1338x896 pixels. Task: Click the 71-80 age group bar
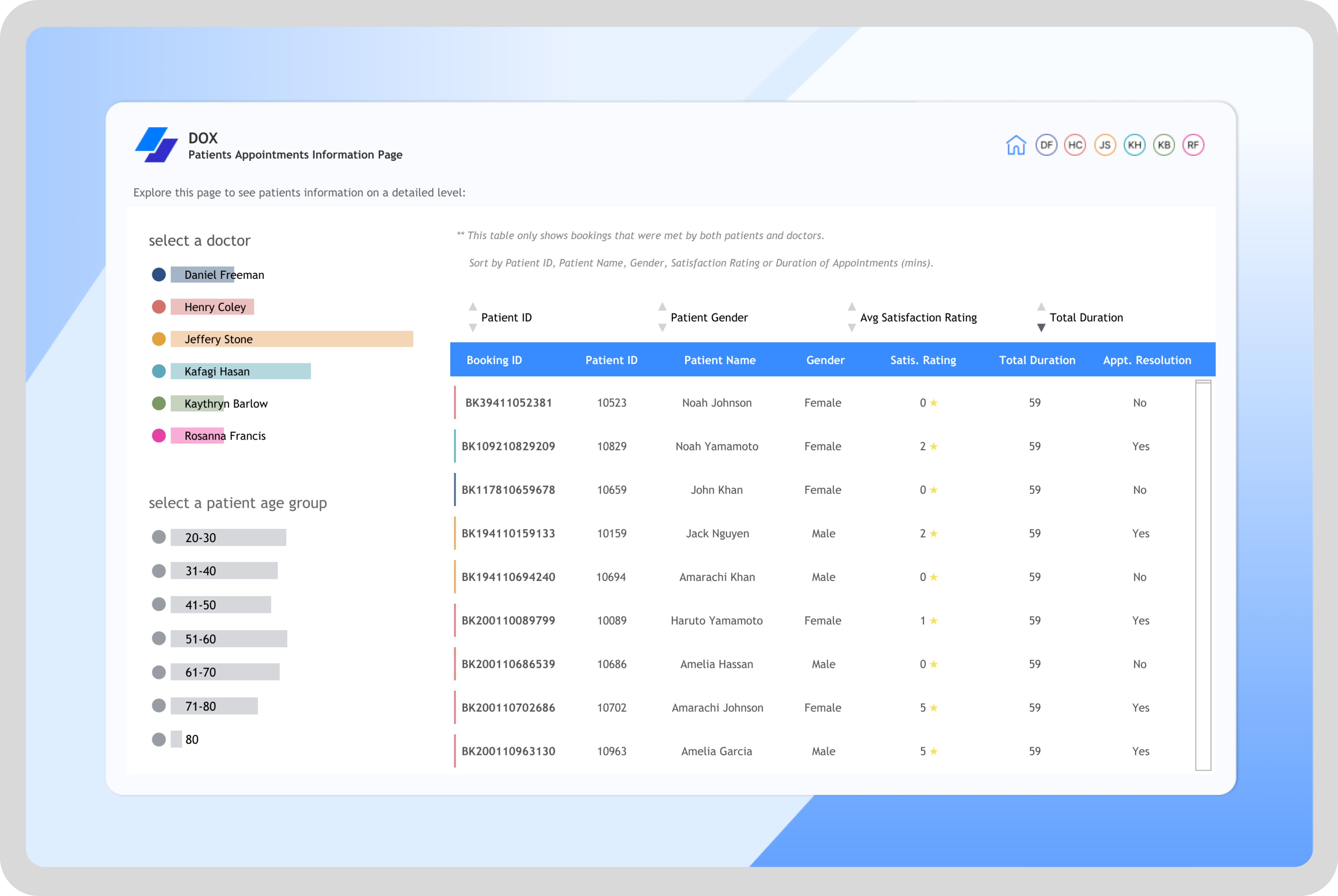coord(214,706)
